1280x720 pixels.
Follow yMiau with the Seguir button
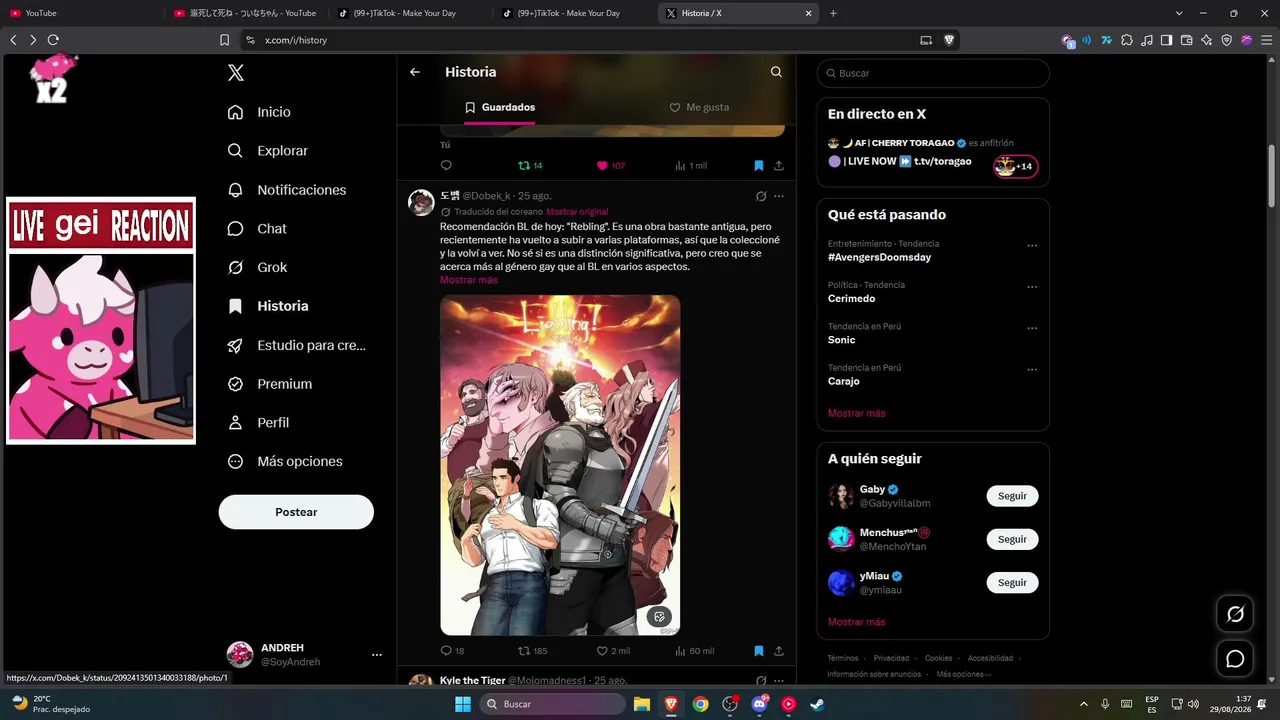tap(1012, 583)
